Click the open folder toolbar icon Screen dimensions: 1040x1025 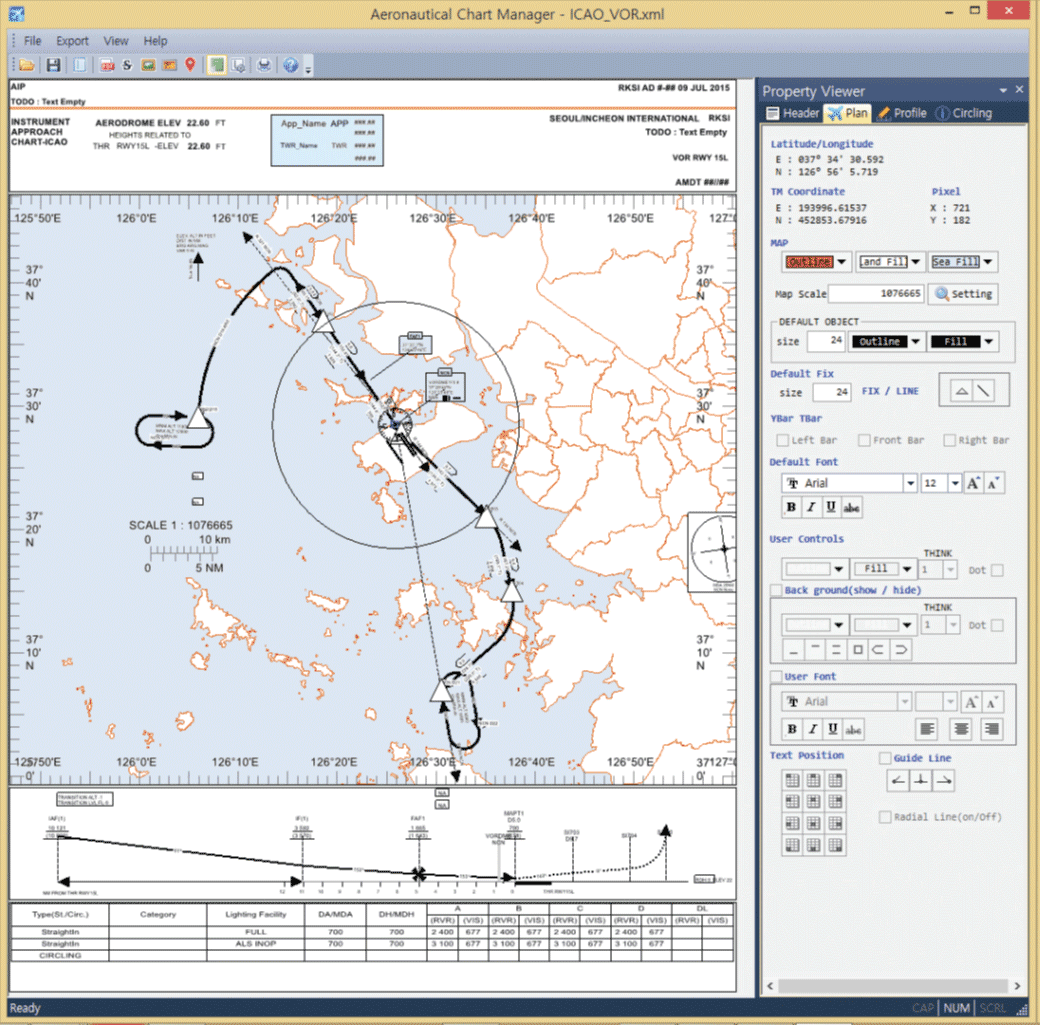tap(27, 66)
